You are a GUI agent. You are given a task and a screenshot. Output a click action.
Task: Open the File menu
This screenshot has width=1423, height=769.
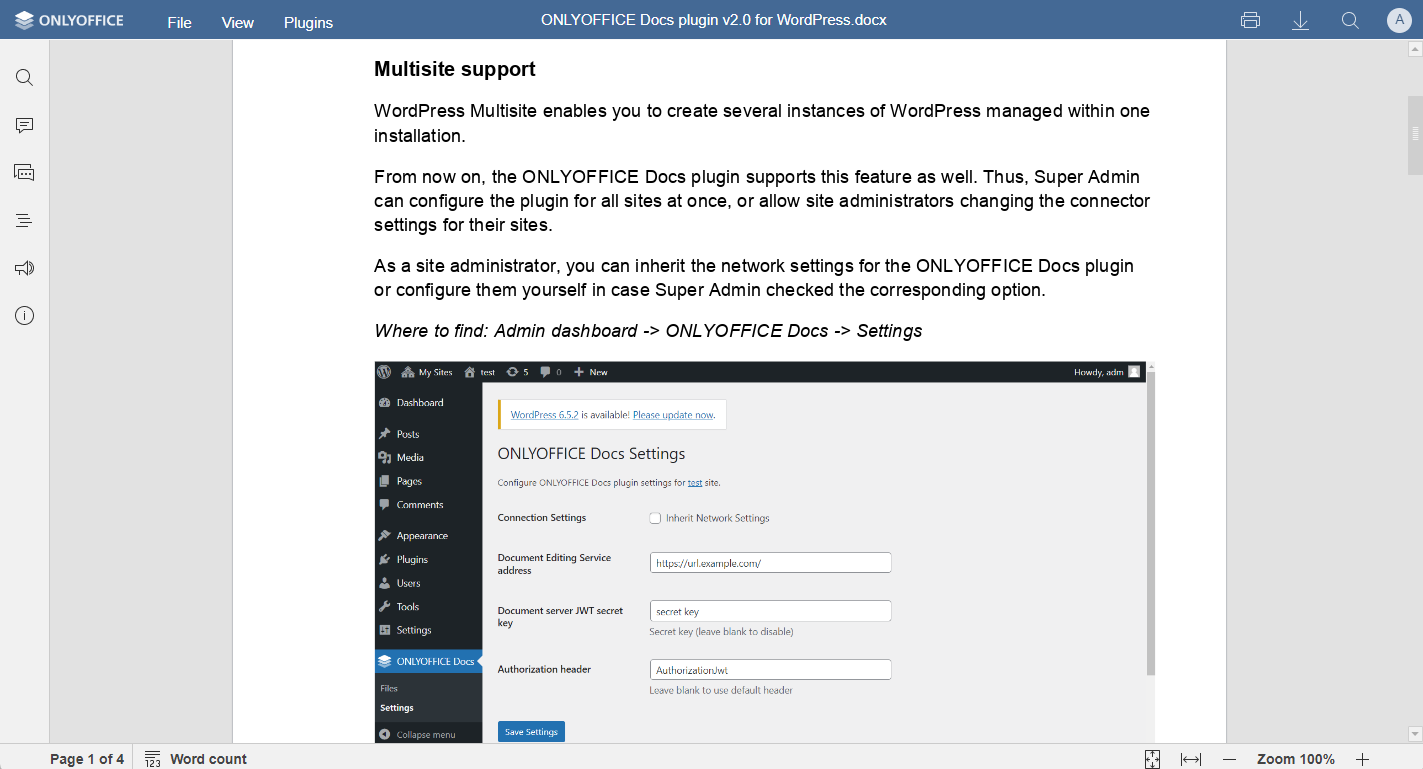click(179, 22)
